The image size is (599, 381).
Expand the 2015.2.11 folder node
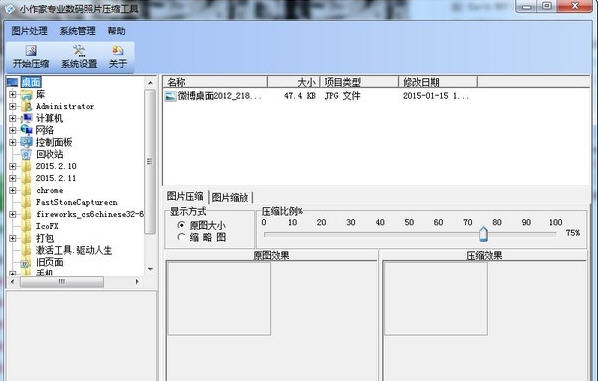pyautogui.click(x=13, y=178)
